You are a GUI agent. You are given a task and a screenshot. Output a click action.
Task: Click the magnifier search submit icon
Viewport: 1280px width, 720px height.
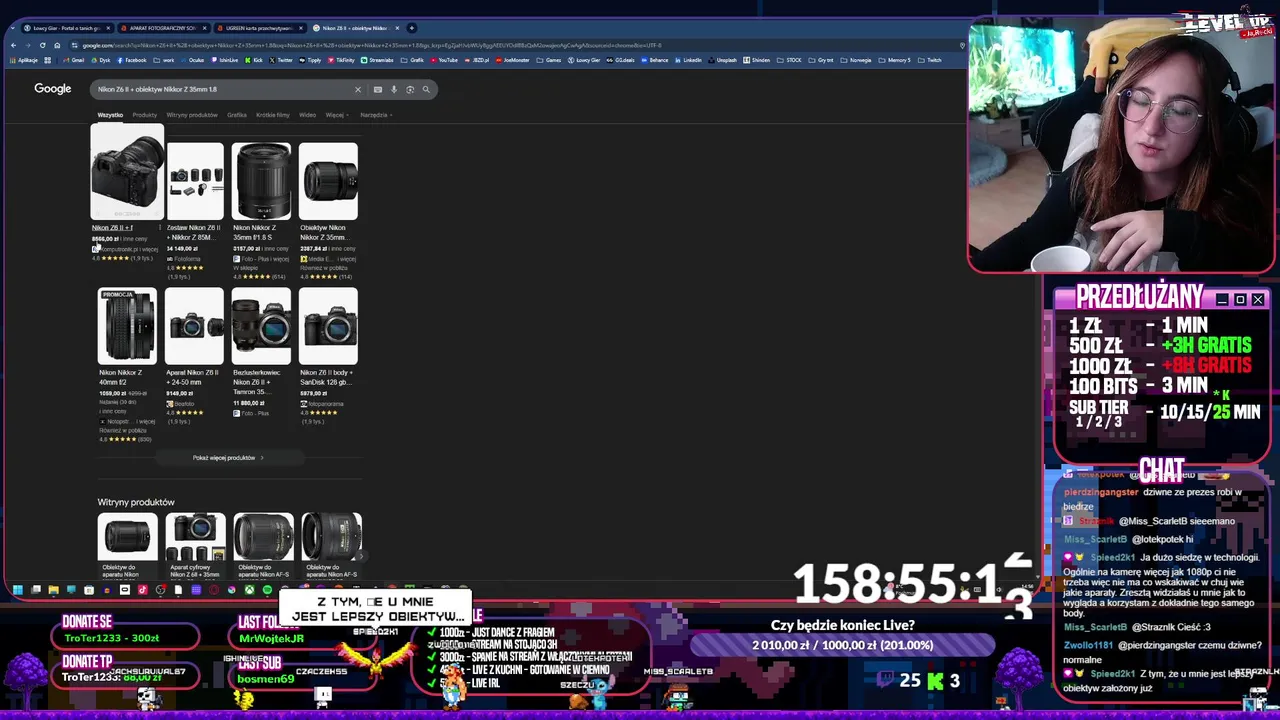coord(426,89)
